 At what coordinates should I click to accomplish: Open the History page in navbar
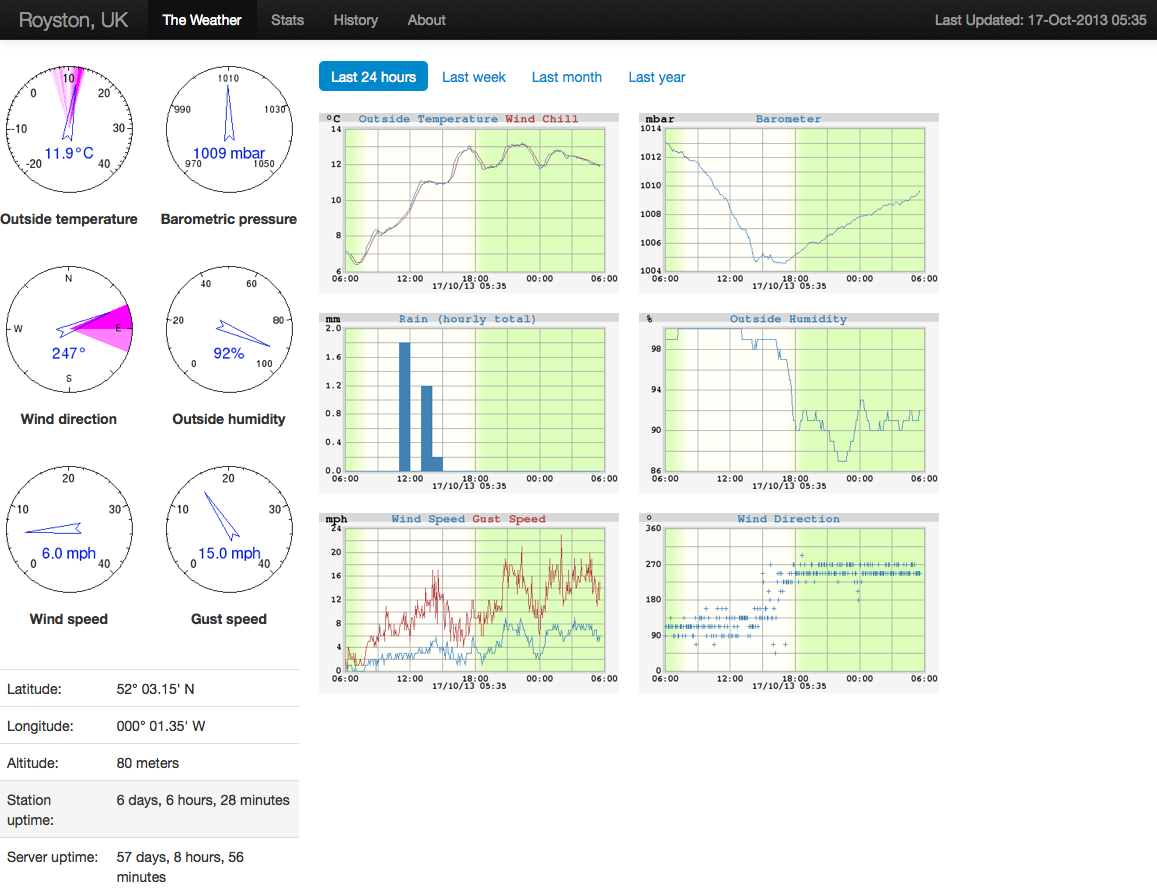[355, 20]
